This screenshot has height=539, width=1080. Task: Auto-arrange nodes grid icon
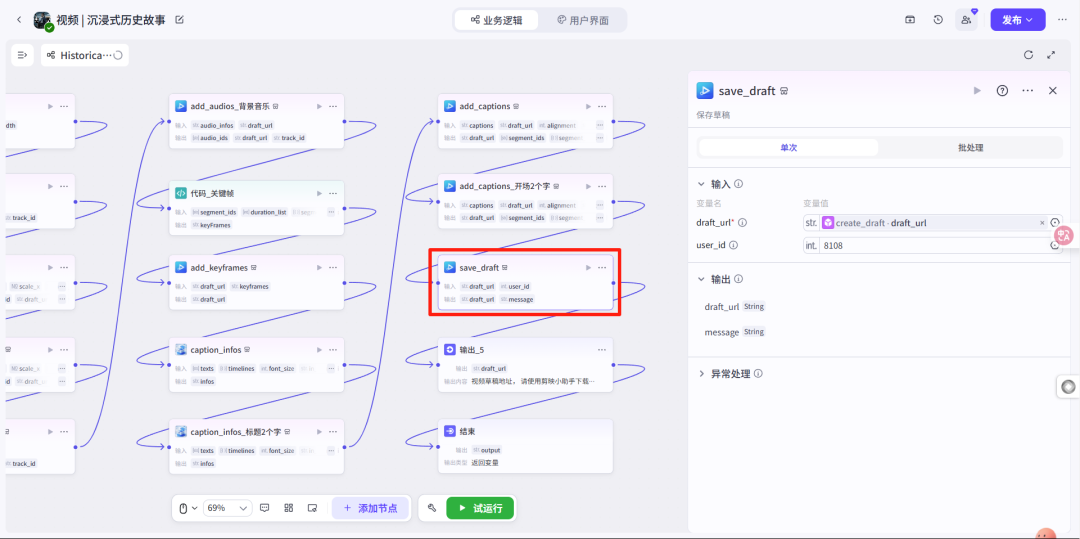point(289,508)
